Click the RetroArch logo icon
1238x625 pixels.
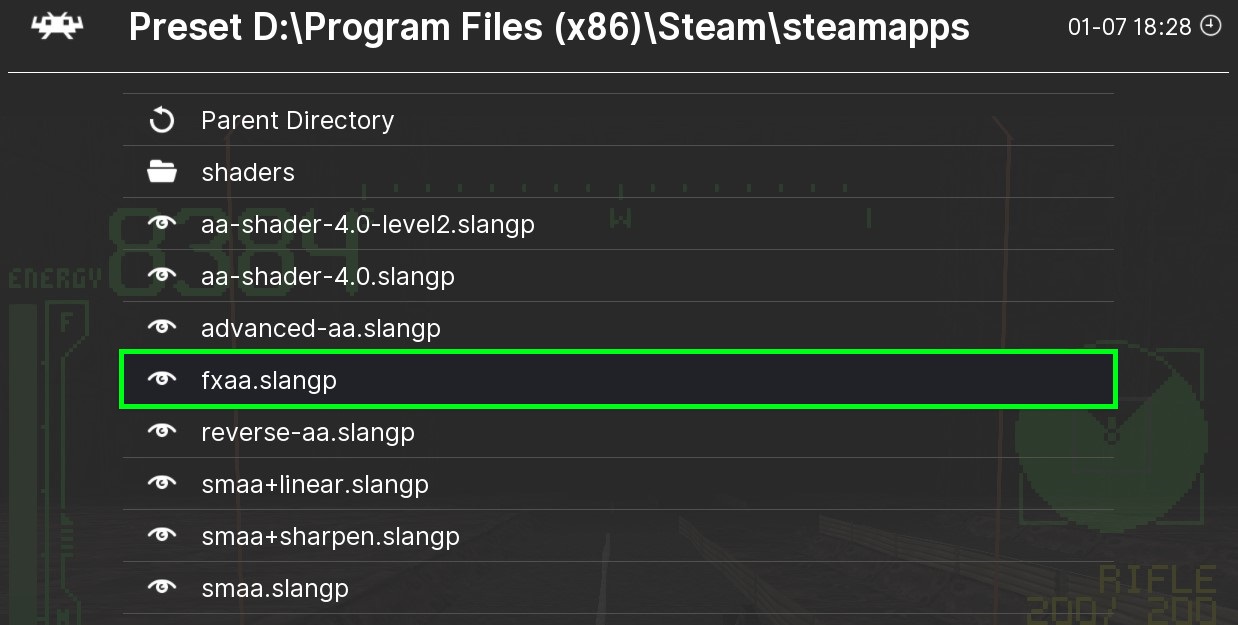click(58, 27)
